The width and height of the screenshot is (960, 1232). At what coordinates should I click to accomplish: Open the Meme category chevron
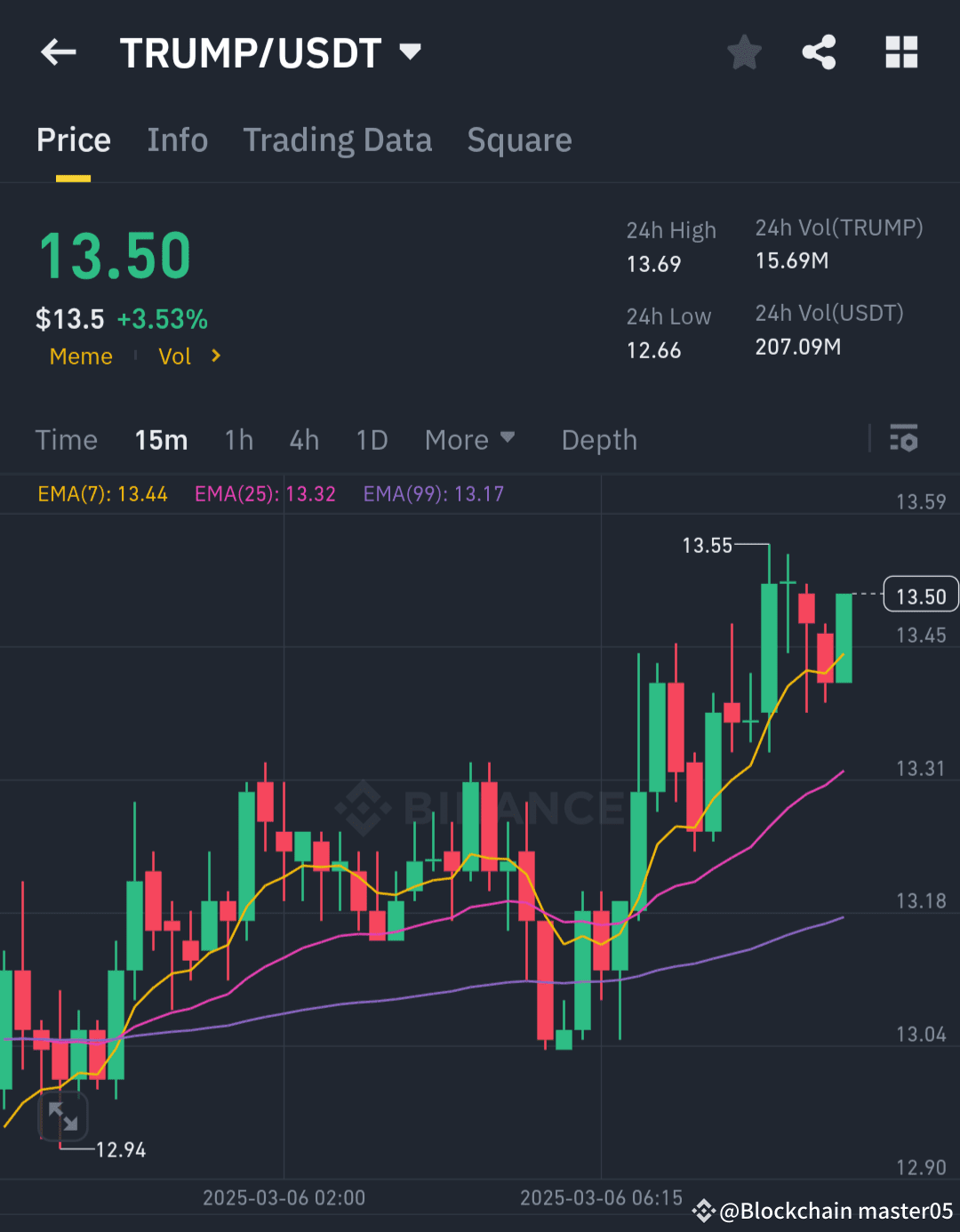tap(81, 356)
